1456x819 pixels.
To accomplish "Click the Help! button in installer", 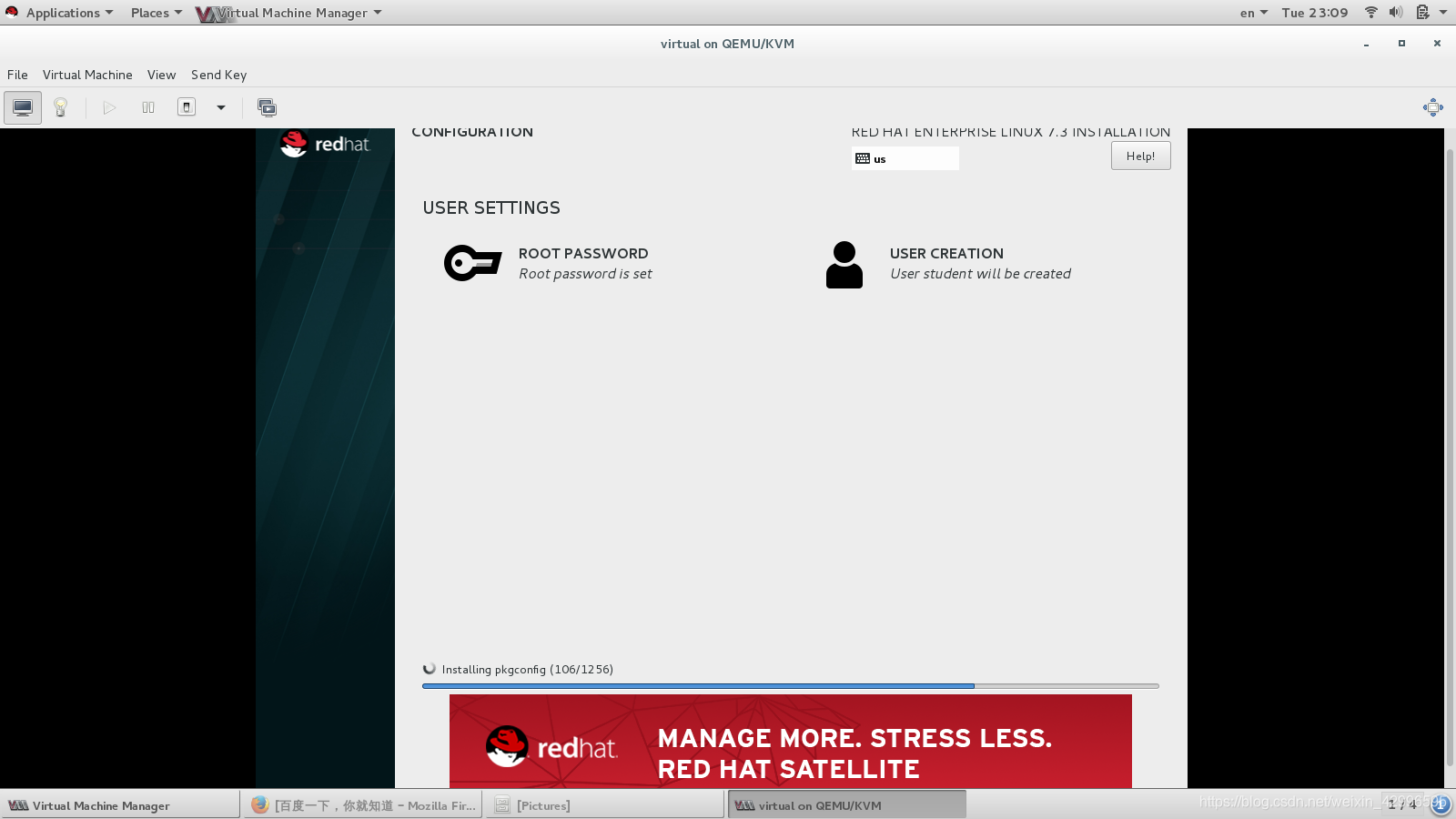I will coord(1140,156).
